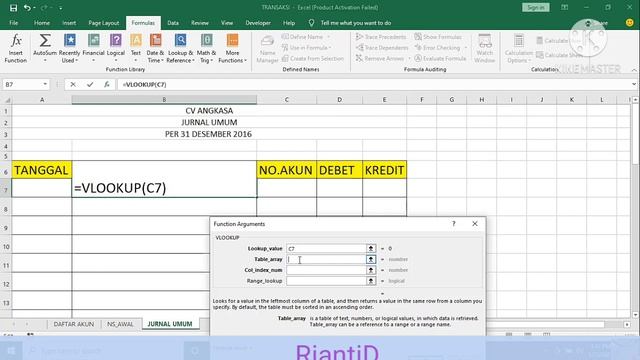Collapse dialog button for Range_lookup

[x=371, y=281]
